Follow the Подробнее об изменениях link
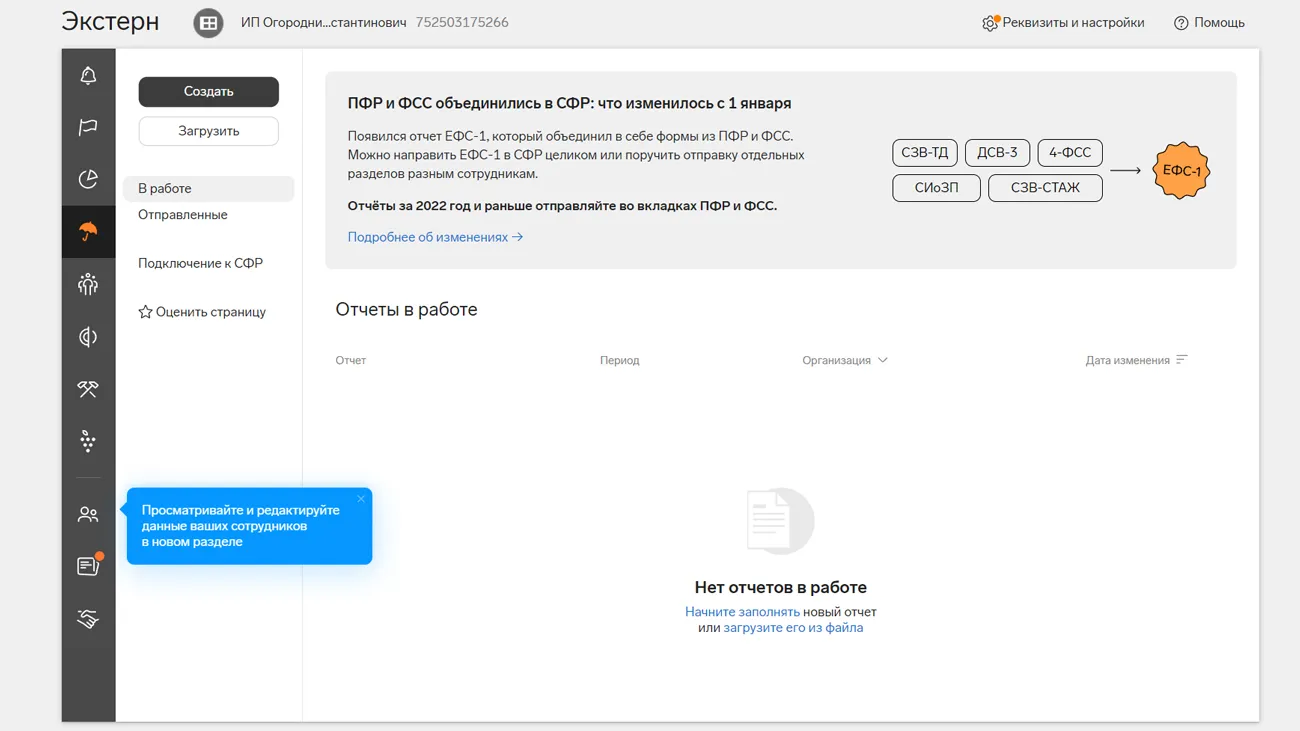This screenshot has width=1300, height=731. (x=435, y=237)
